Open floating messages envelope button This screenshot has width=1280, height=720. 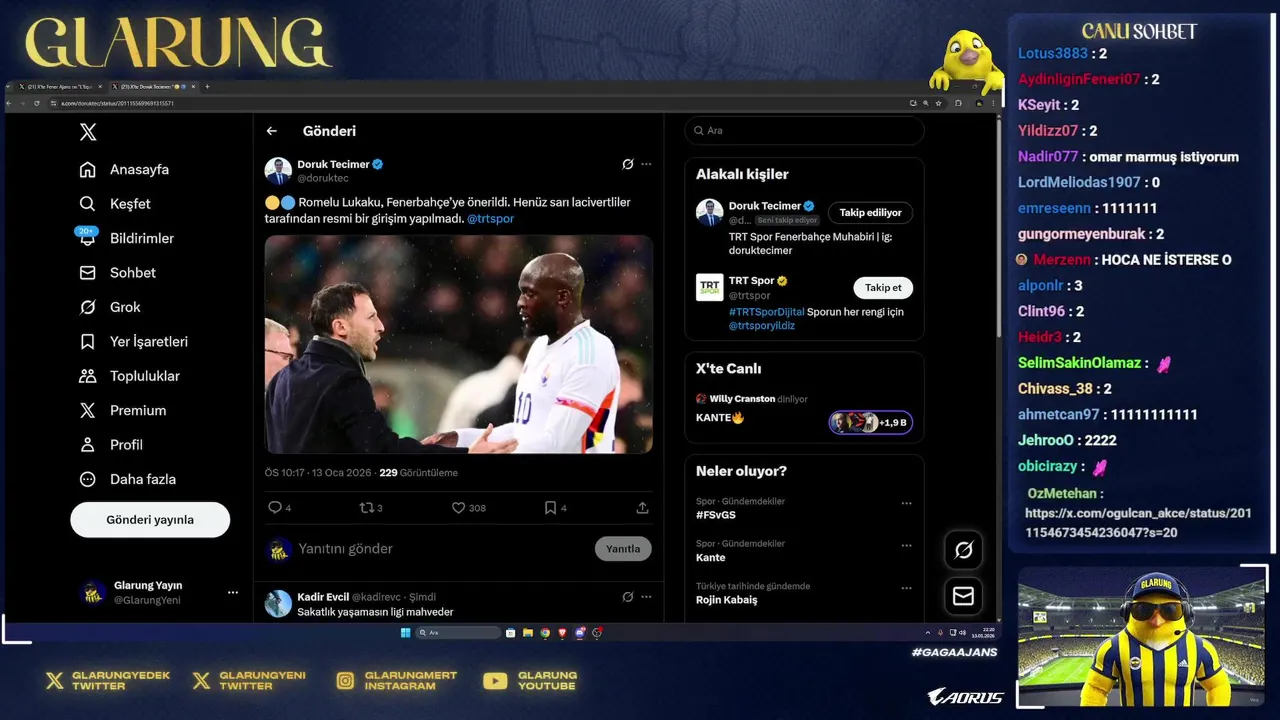[964, 596]
